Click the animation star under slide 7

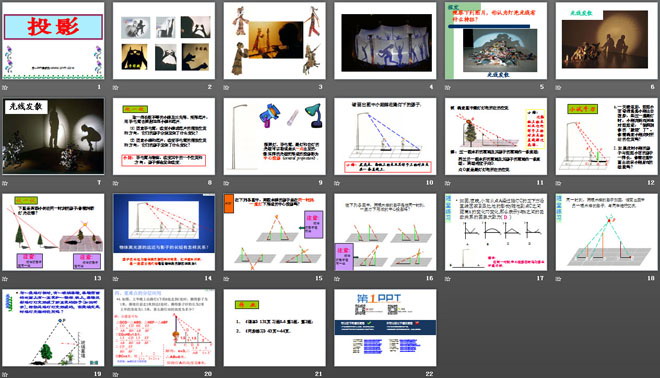5,183
